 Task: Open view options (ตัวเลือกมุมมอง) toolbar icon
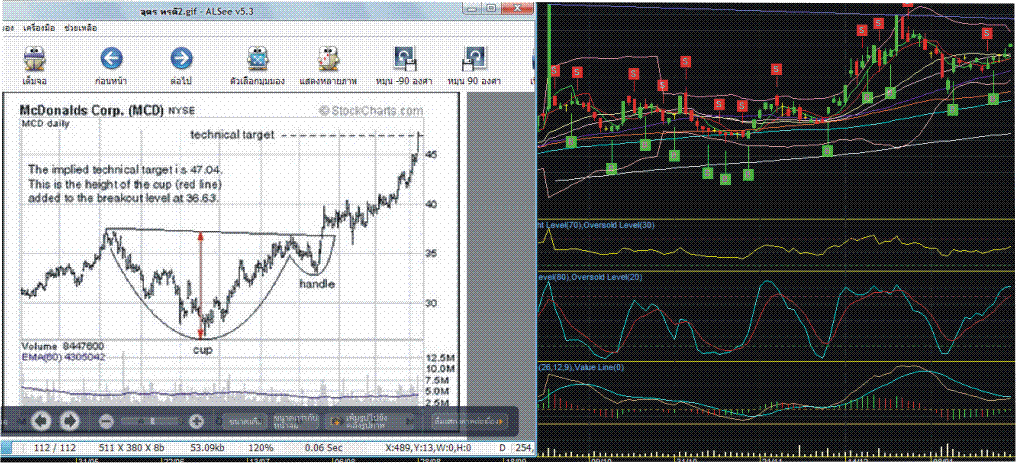pyautogui.click(x=257, y=67)
